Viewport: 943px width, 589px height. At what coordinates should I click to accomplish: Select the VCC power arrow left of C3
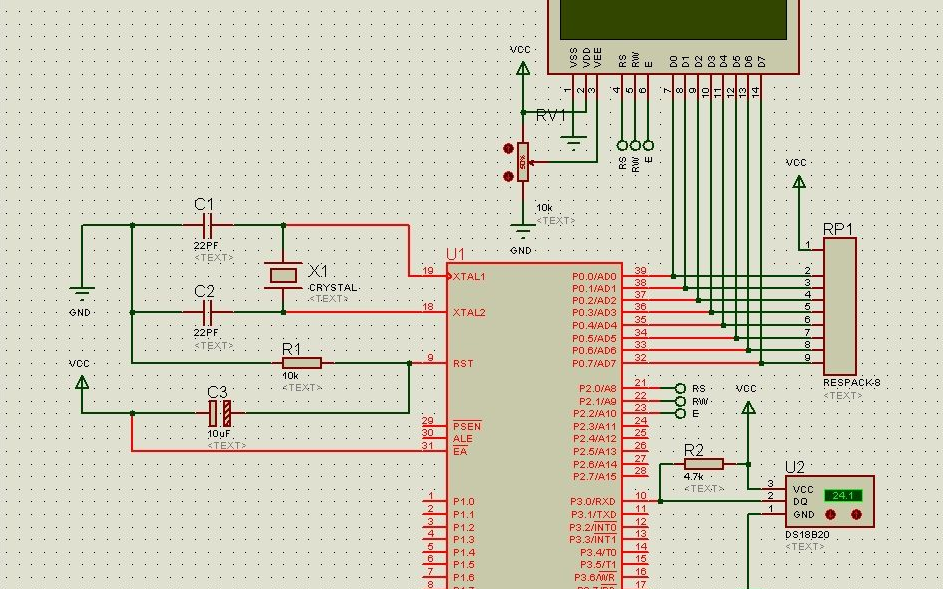click(x=82, y=382)
